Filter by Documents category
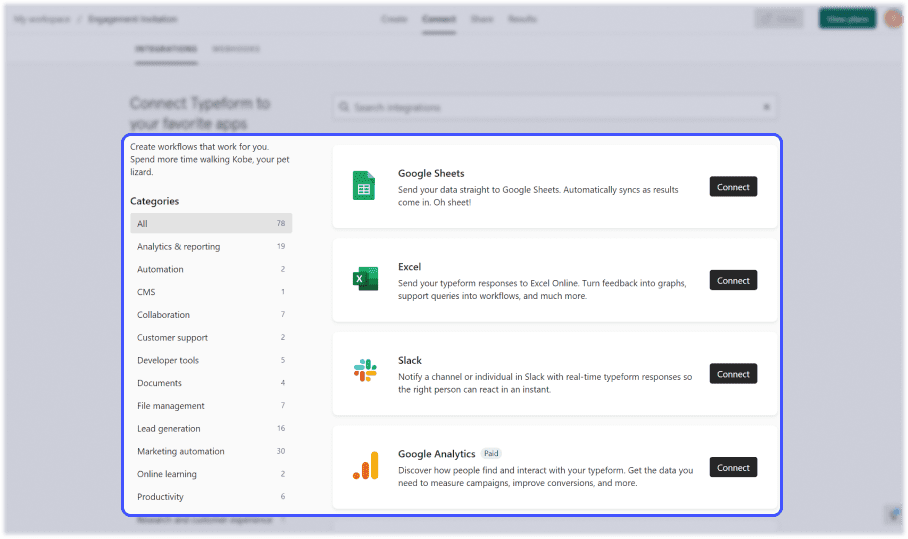This screenshot has width=908, height=539. (x=211, y=383)
